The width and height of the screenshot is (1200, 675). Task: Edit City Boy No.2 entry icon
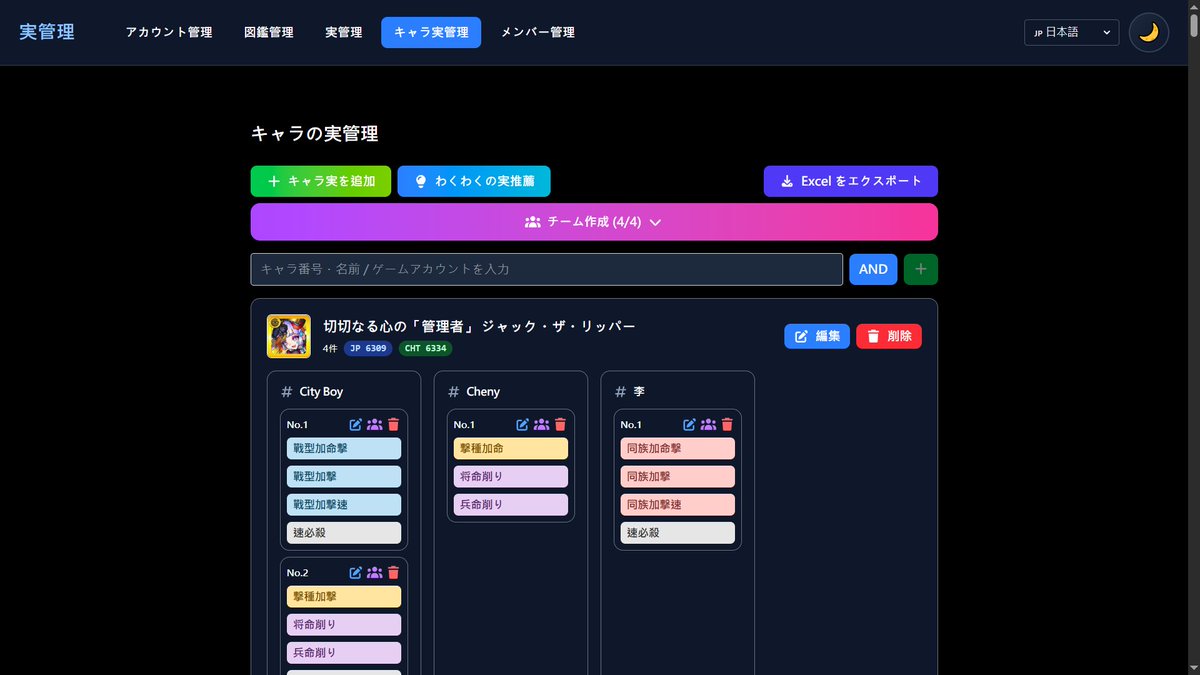tap(355, 572)
